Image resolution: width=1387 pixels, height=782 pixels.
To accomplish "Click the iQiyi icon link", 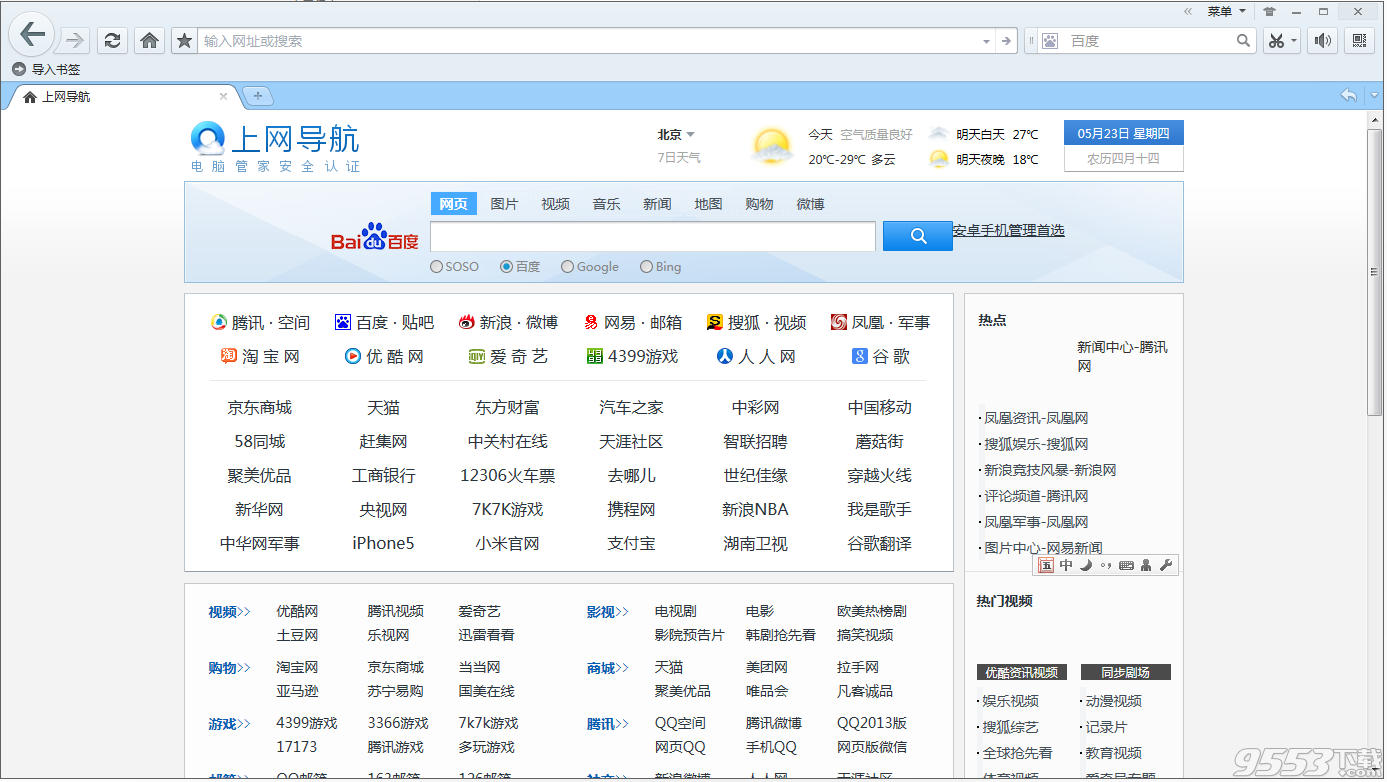I will [477, 356].
